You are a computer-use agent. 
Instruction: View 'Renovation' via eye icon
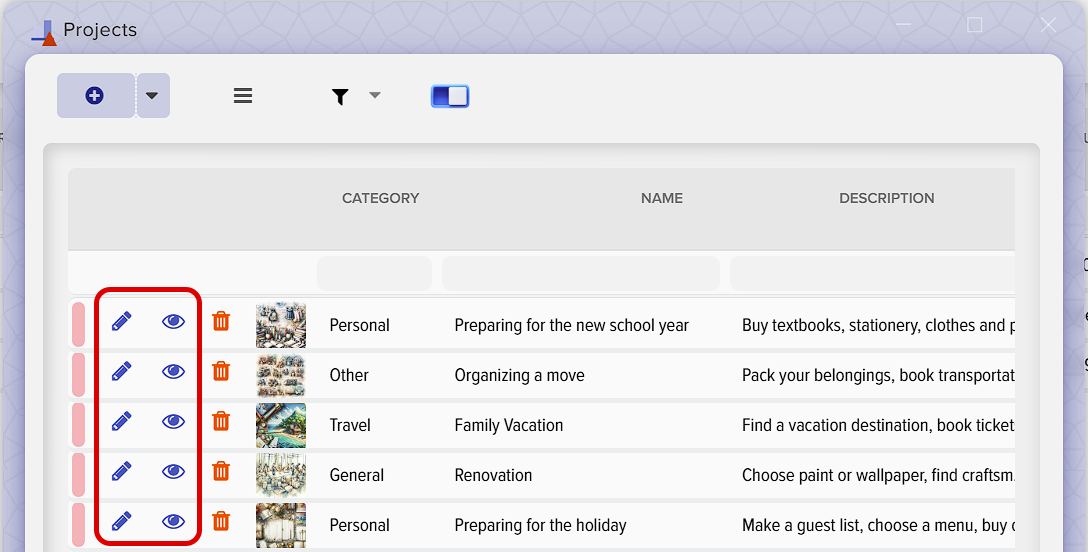click(173, 472)
